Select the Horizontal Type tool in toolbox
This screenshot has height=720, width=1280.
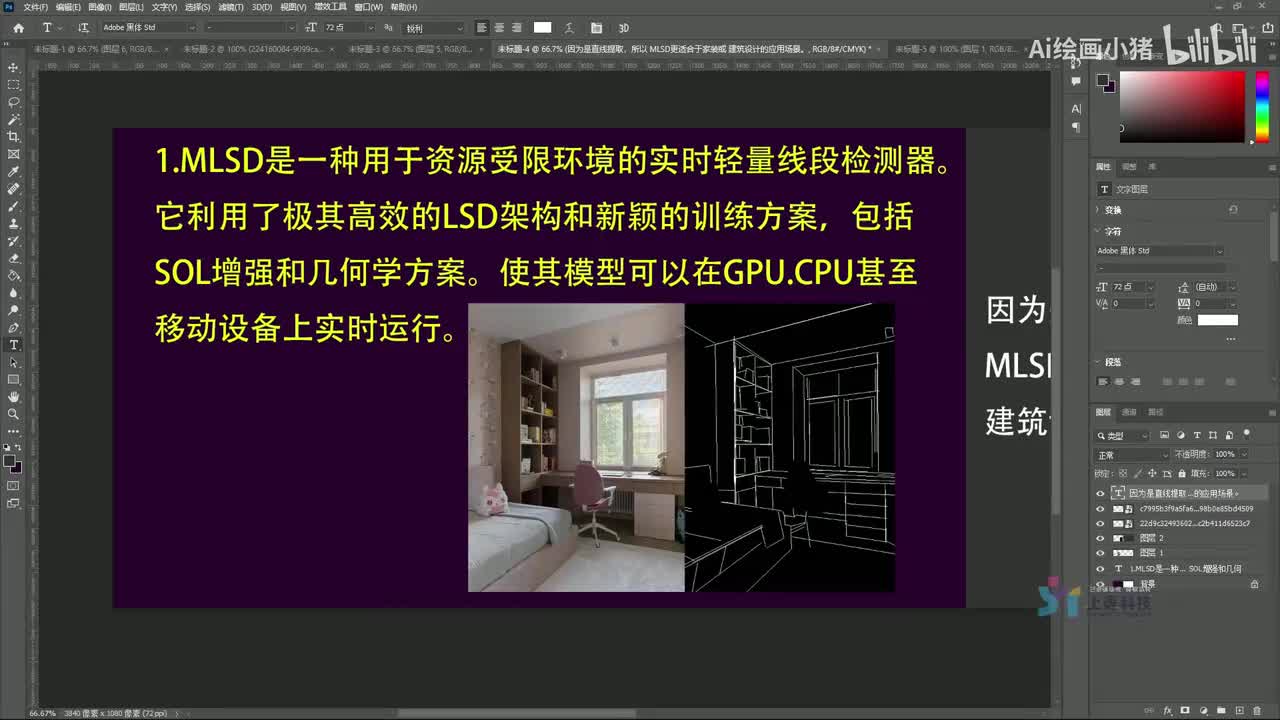pyautogui.click(x=14, y=345)
